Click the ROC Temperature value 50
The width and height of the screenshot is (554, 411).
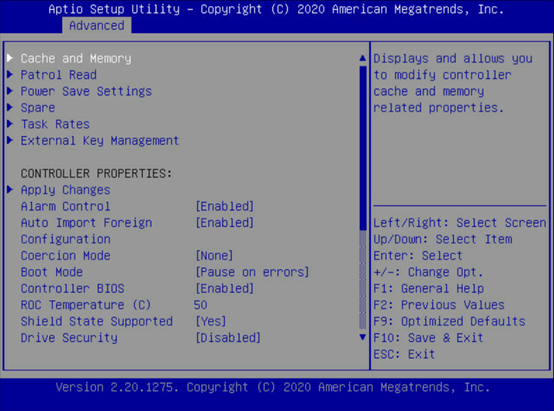point(200,305)
